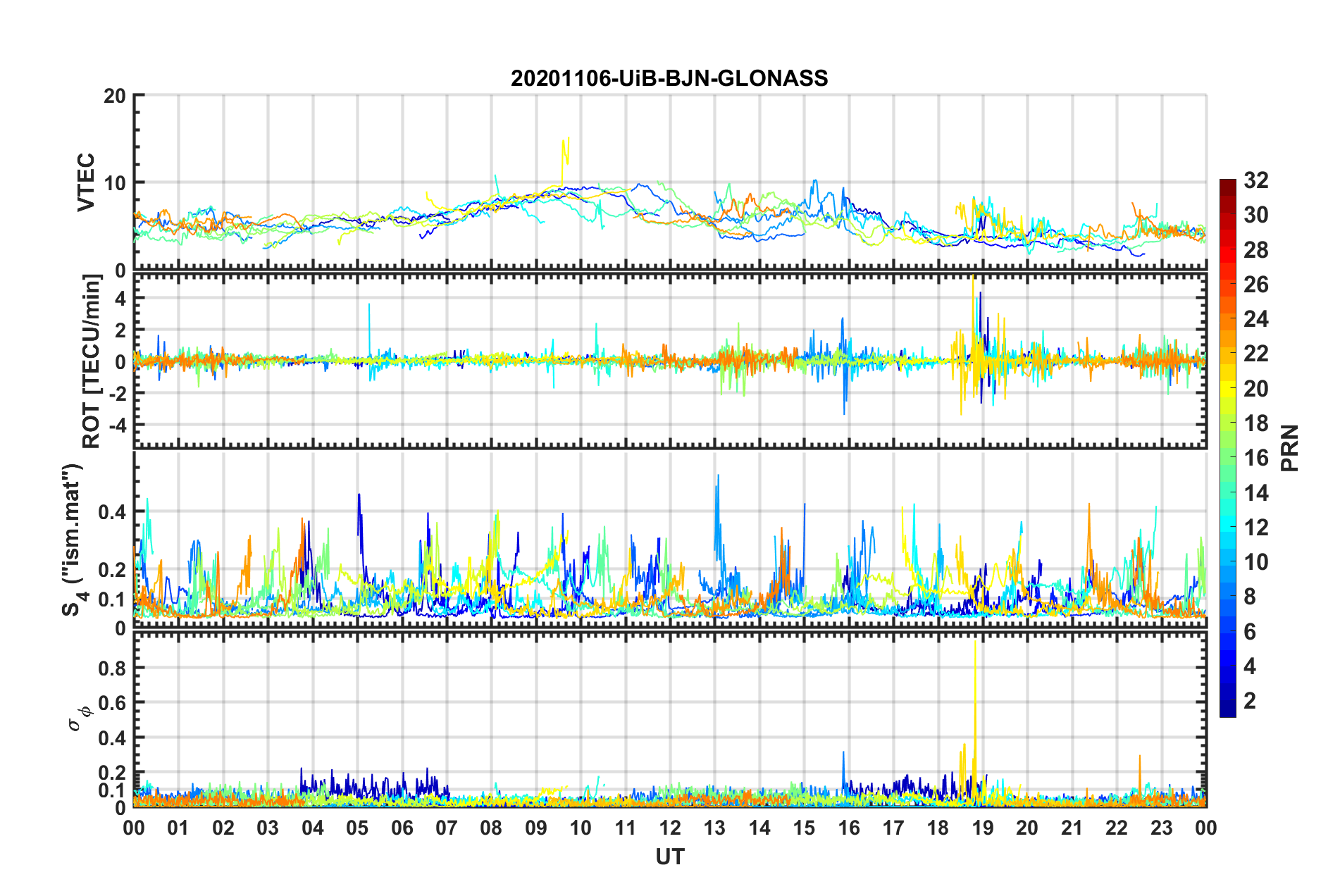Click the ROT [TECU/min] axis label
Screen dimensions: 1340x896
[x=92, y=361]
